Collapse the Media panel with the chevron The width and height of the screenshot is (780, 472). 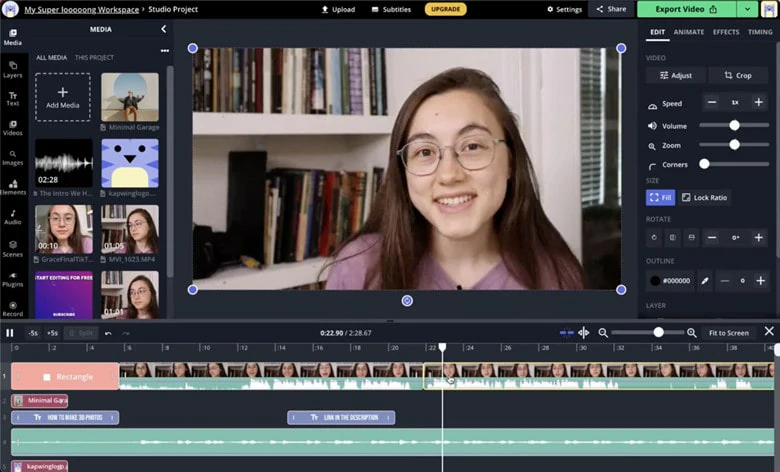point(164,29)
